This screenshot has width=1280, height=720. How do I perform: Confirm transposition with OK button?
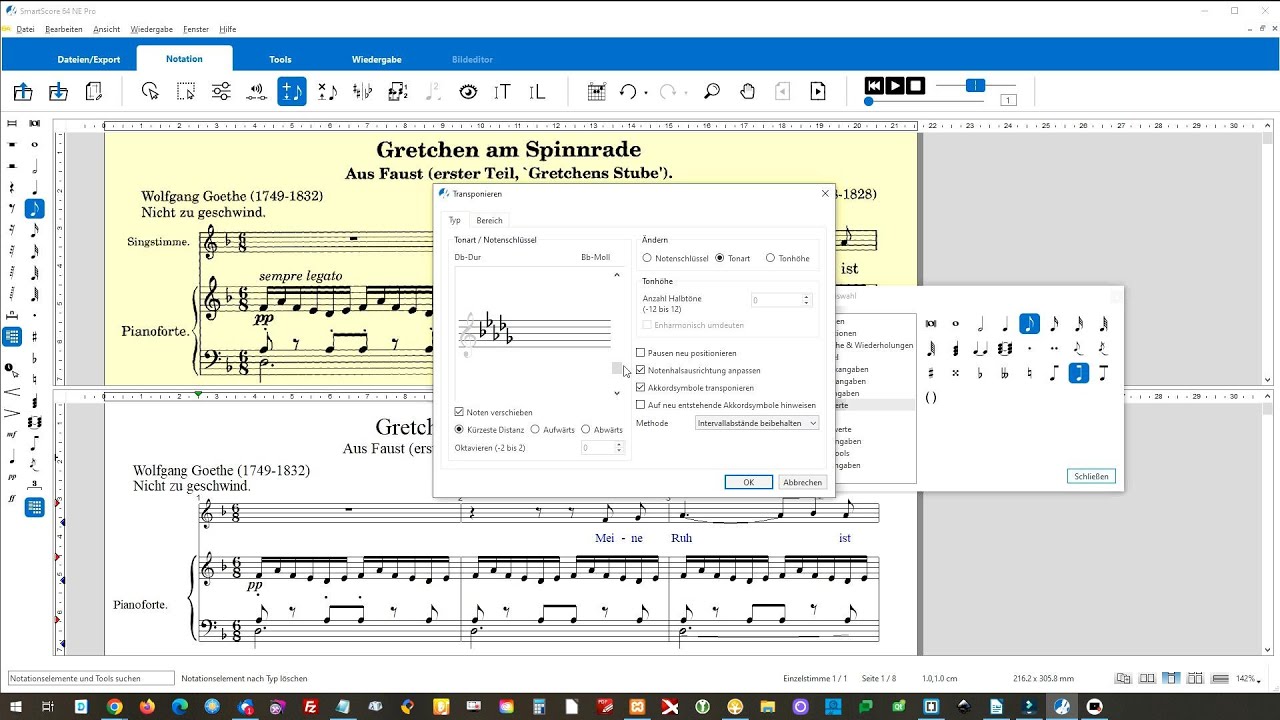tap(748, 482)
